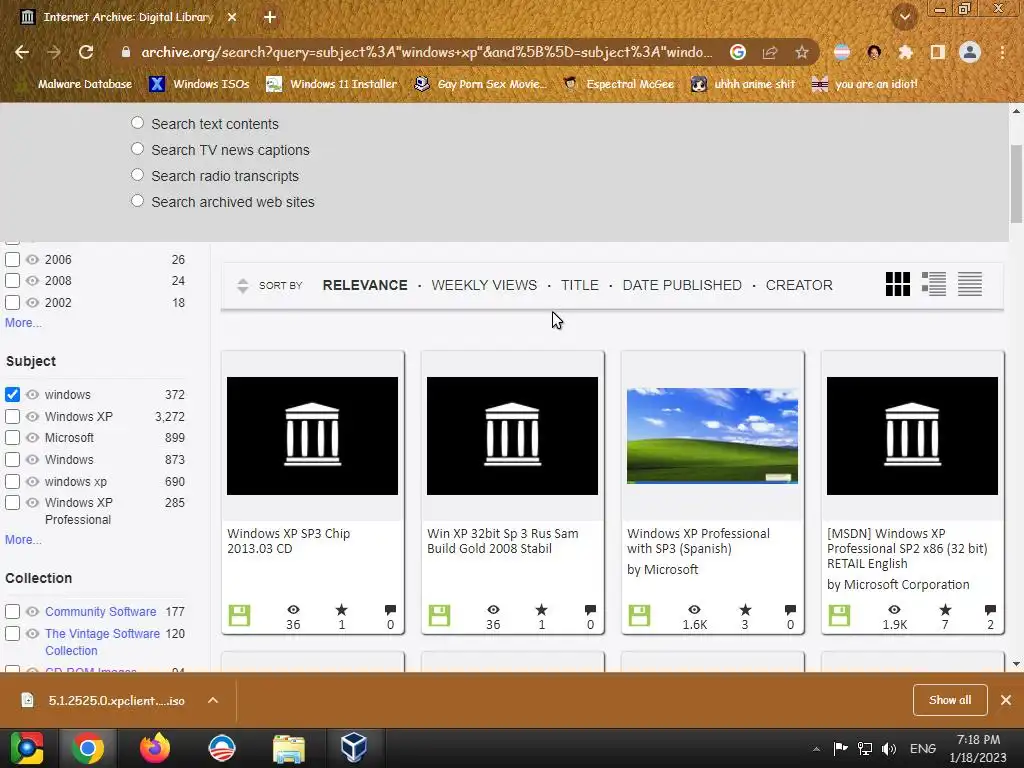
Task: Switch to detailed list view icon
Action: (934, 284)
